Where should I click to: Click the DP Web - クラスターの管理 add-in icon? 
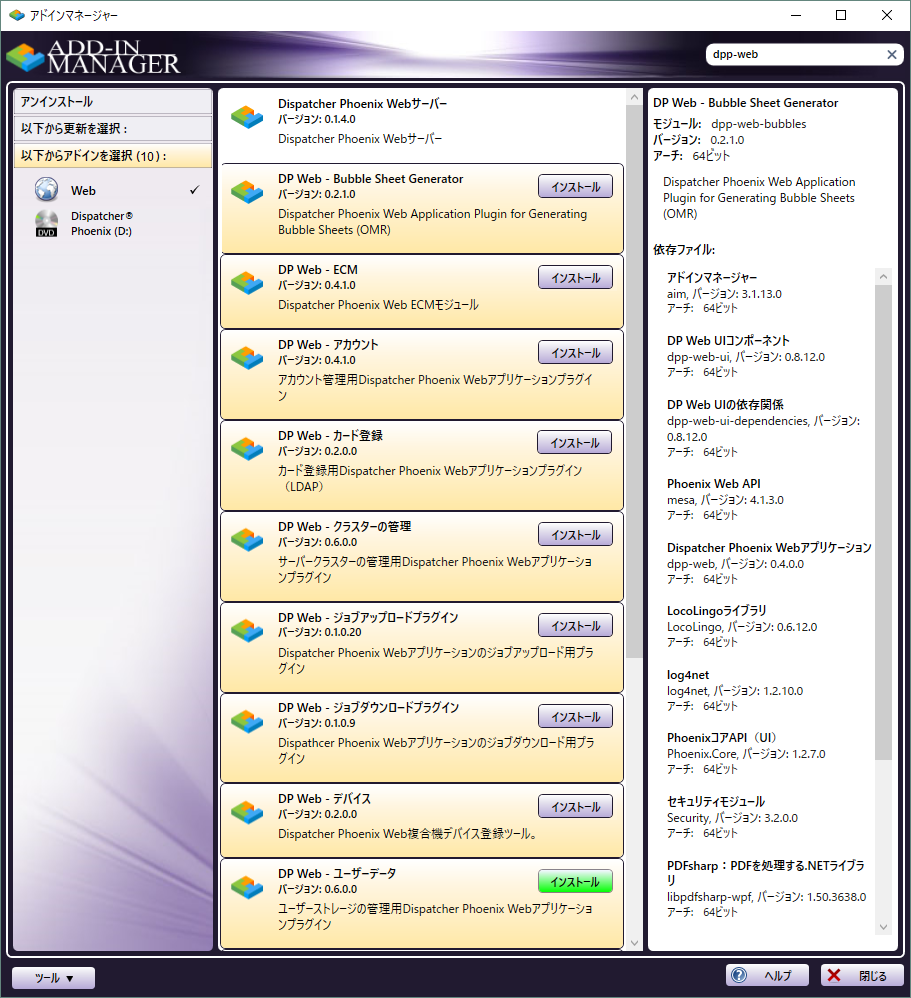pyautogui.click(x=247, y=540)
